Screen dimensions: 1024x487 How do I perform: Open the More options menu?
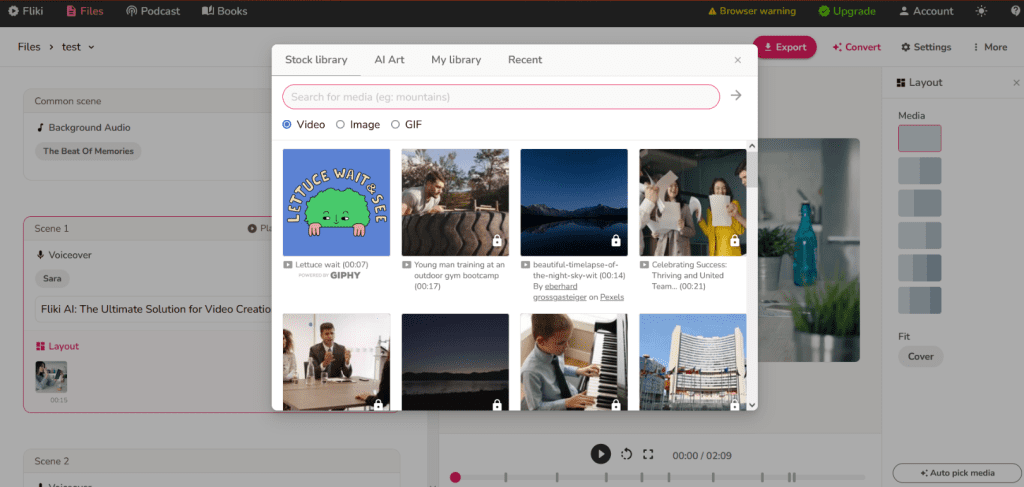(990, 47)
